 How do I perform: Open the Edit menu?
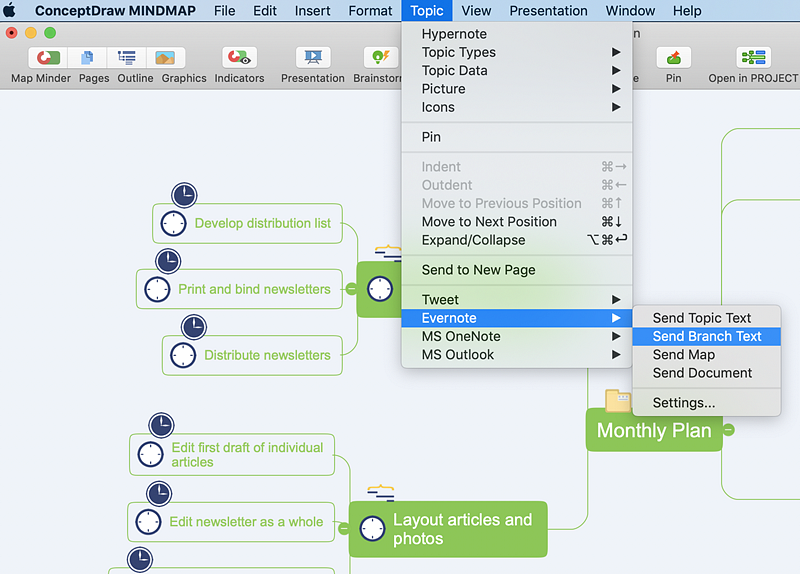265,11
